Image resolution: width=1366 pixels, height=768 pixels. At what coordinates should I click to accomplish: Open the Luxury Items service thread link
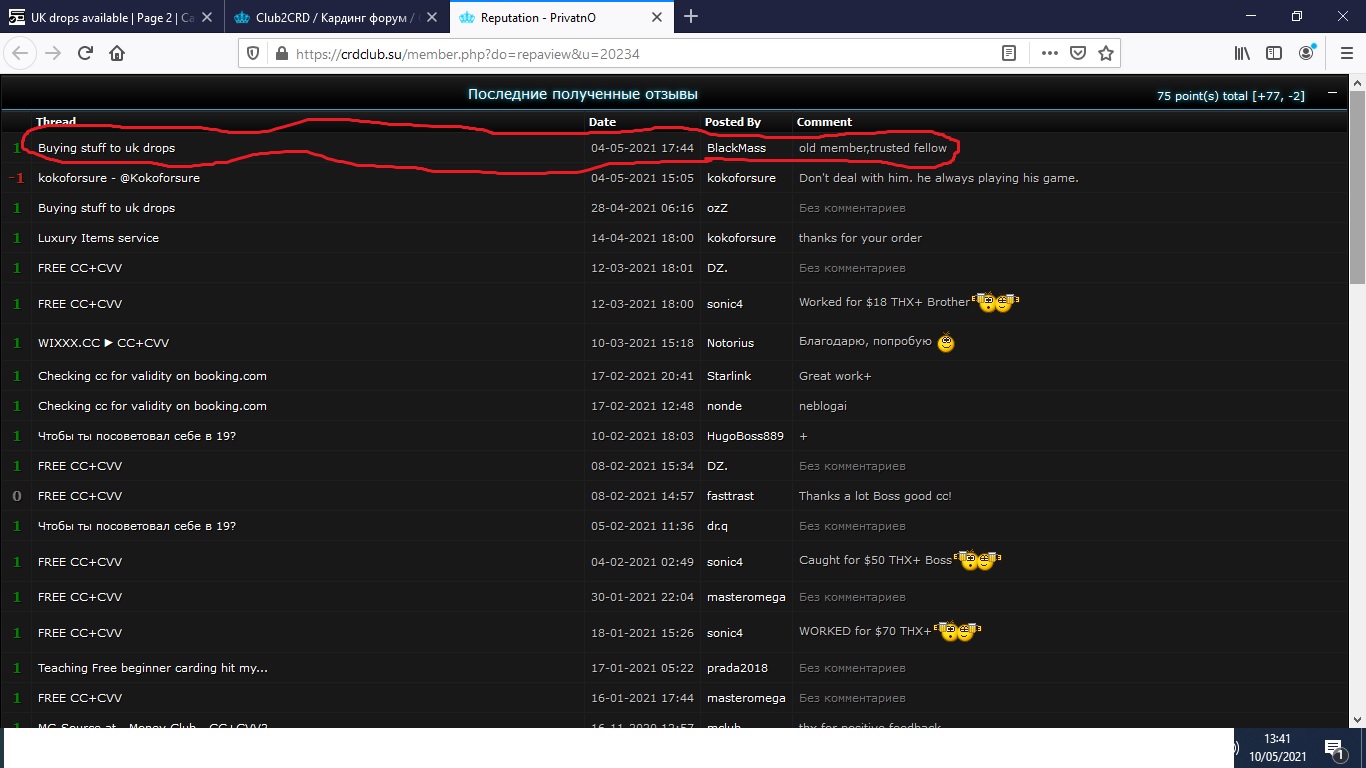(98, 238)
